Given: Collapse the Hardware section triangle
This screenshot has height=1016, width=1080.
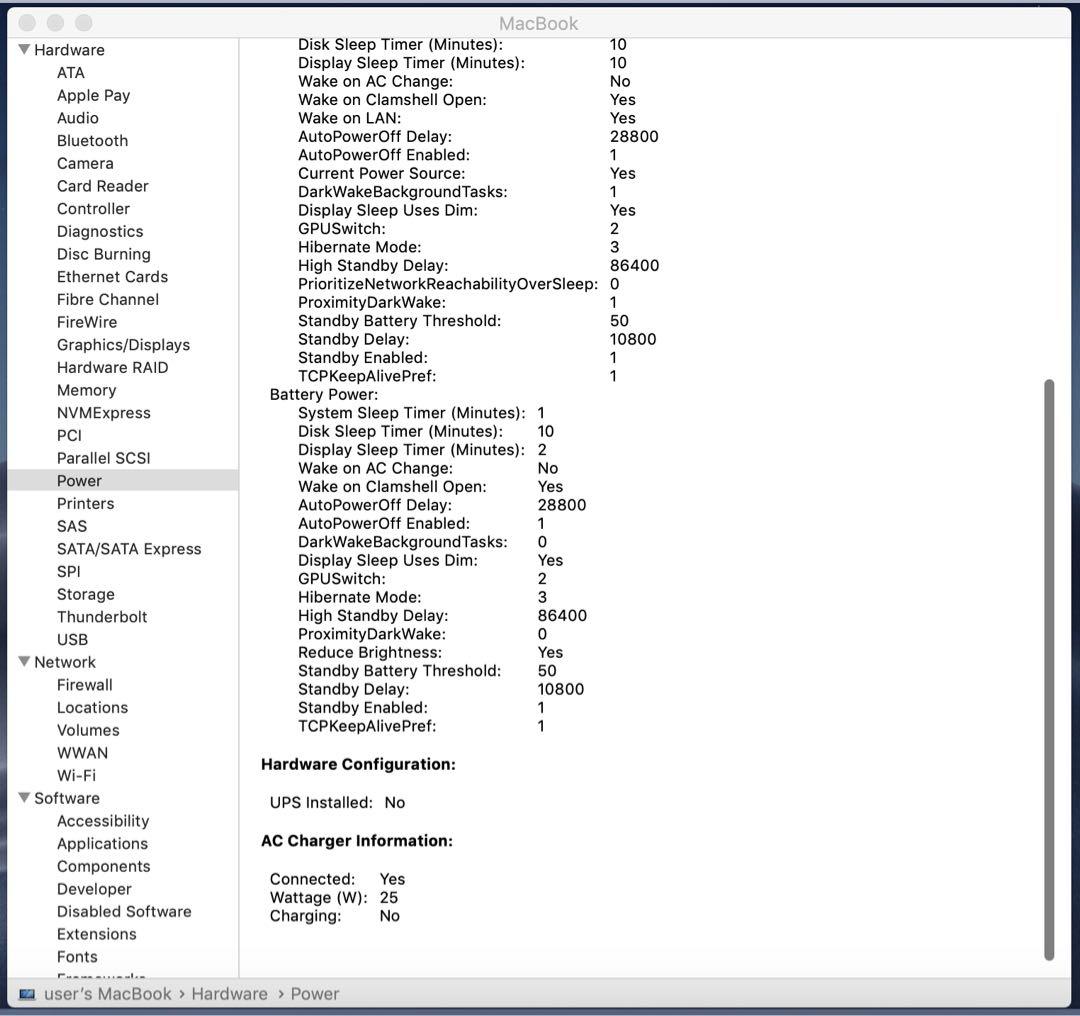Looking at the screenshot, I should (x=24, y=50).
